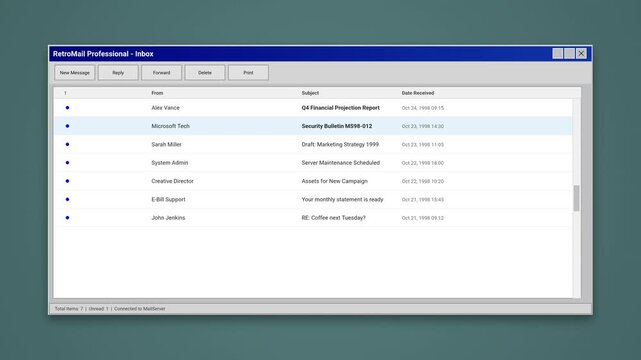Image resolution: width=641 pixels, height=360 pixels.
Task: Click the RetroMail Professional - Inbox title bar
Action: tap(320, 54)
